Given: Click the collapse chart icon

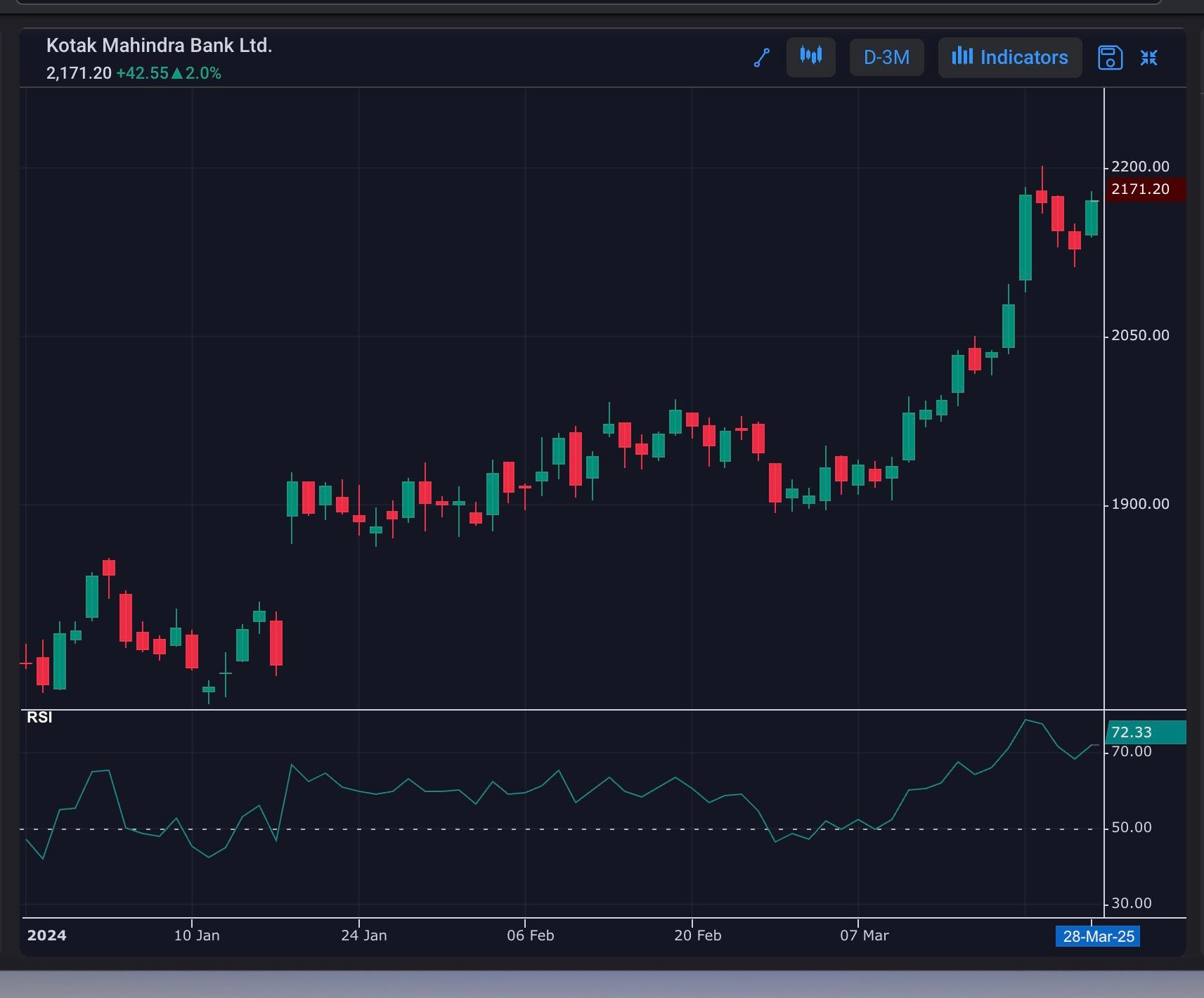Looking at the screenshot, I should click(1149, 58).
